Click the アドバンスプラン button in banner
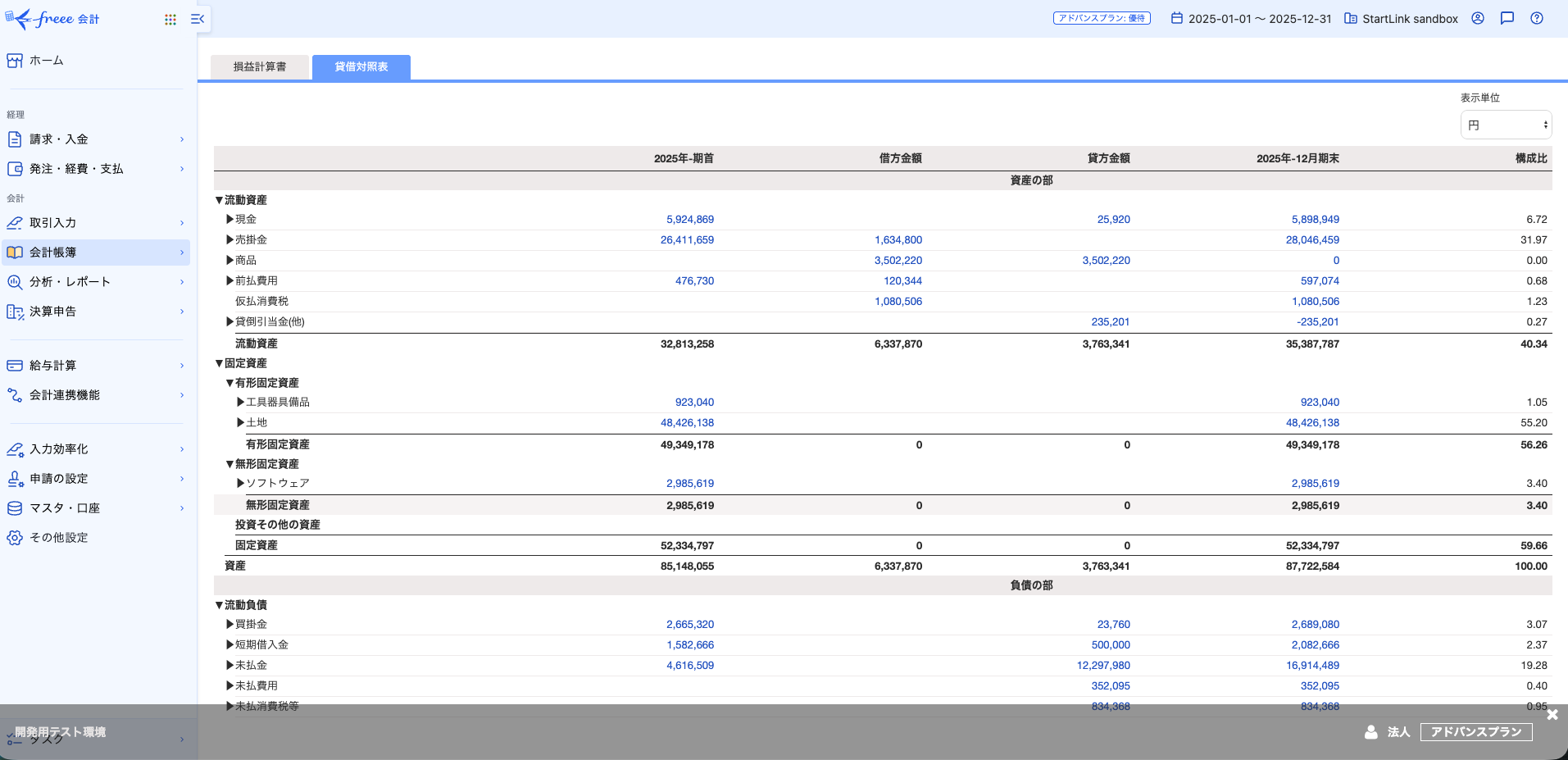 click(1476, 732)
